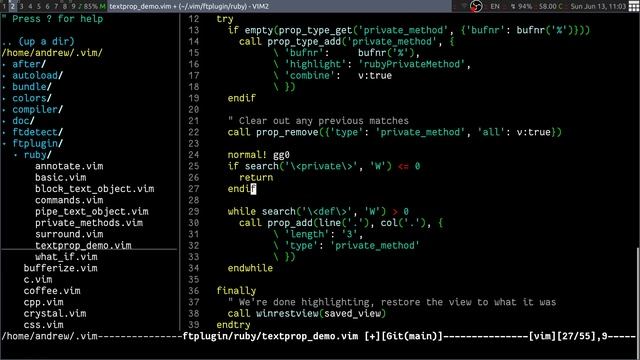Switch to workspace 8

tap(64, 6)
